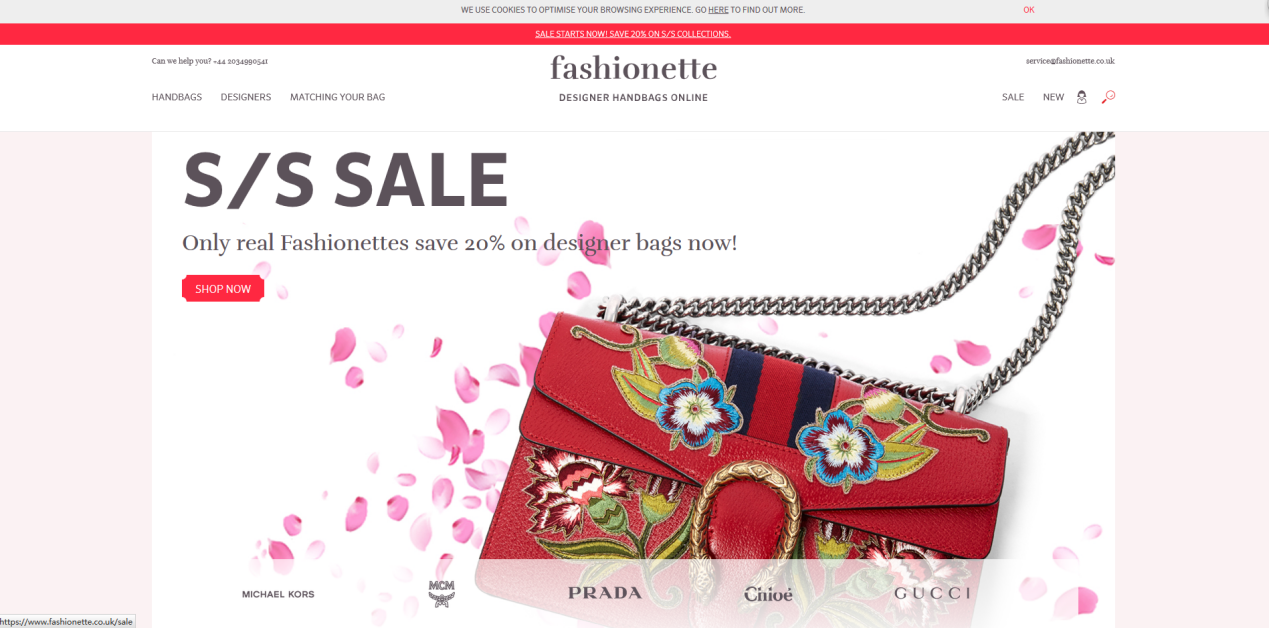Select the Gucci brand logo
This screenshot has width=1269, height=628.
click(x=932, y=593)
